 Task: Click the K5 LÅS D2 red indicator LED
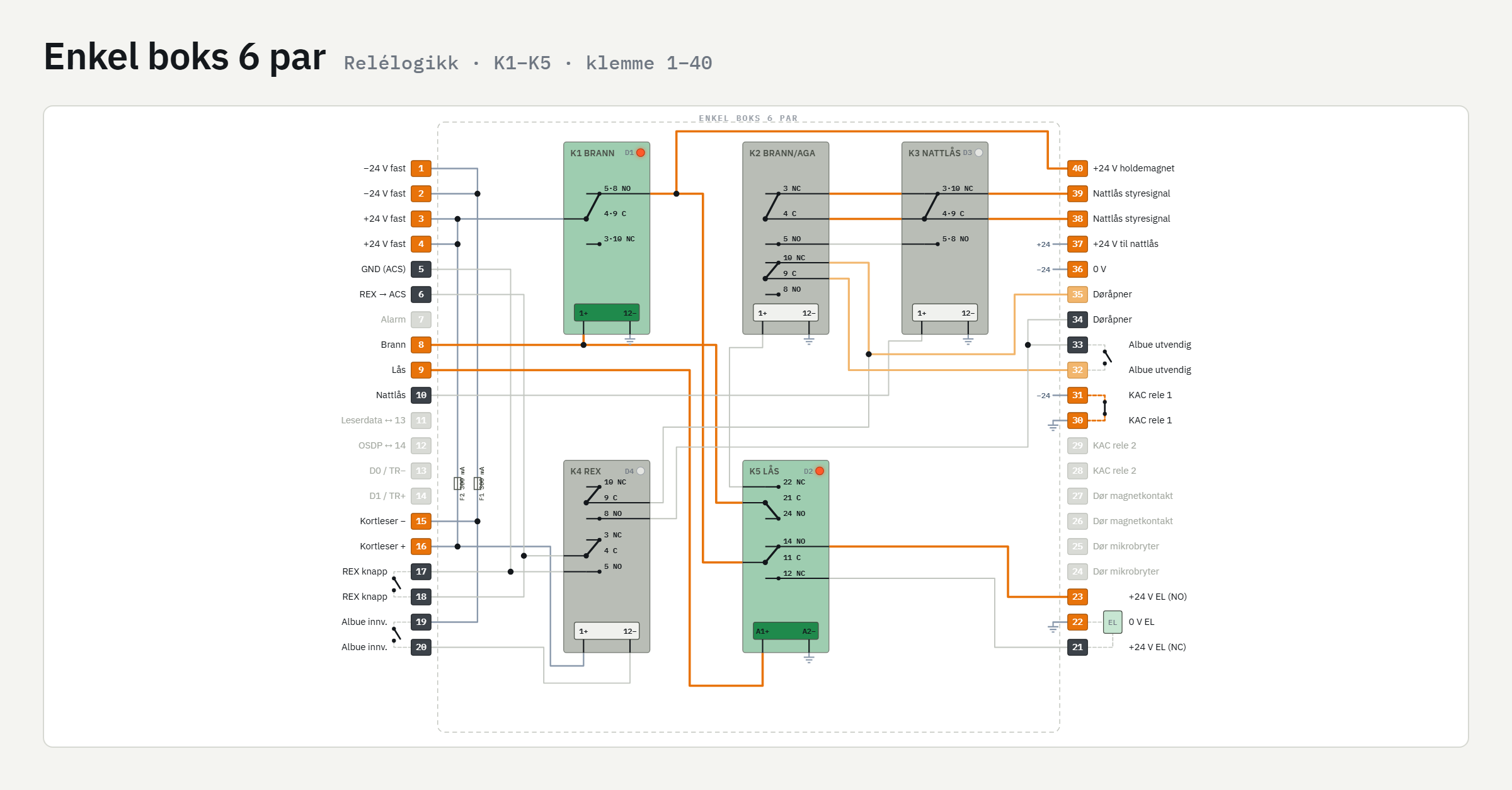(820, 471)
